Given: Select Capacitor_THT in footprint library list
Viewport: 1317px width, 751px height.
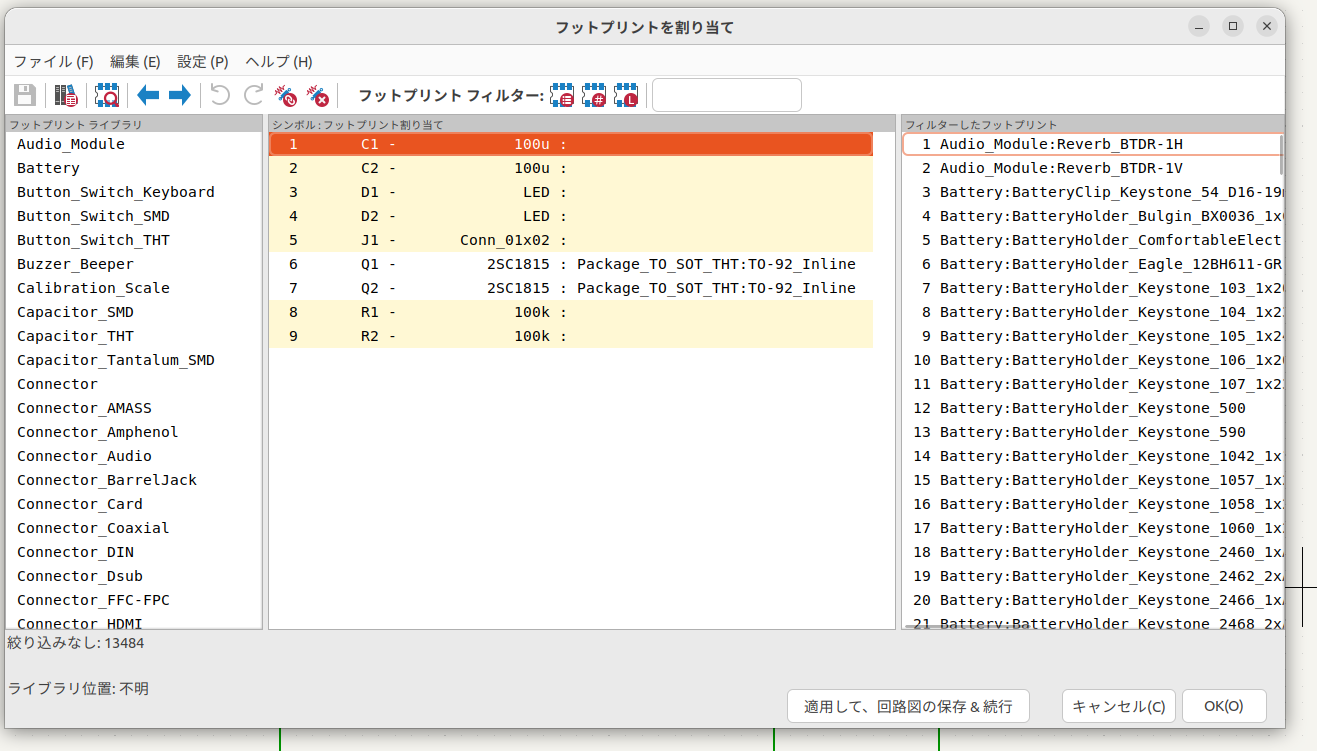Looking at the screenshot, I should pyautogui.click(x=75, y=336).
